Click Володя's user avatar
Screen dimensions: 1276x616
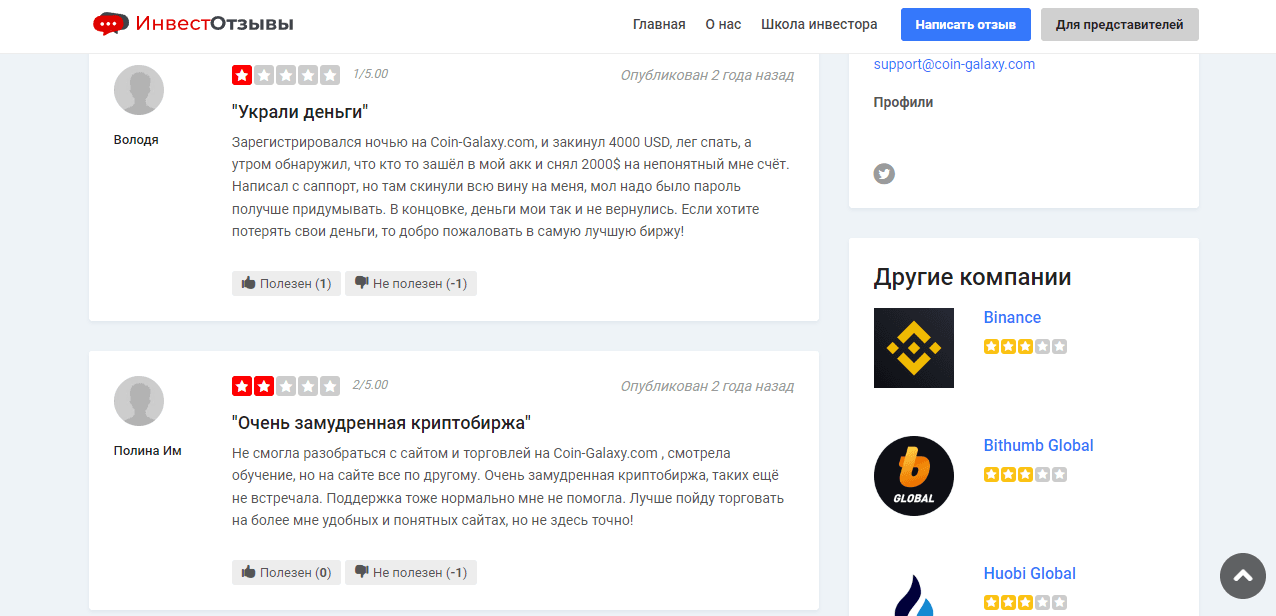pyautogui.click(x=139, y=90)
